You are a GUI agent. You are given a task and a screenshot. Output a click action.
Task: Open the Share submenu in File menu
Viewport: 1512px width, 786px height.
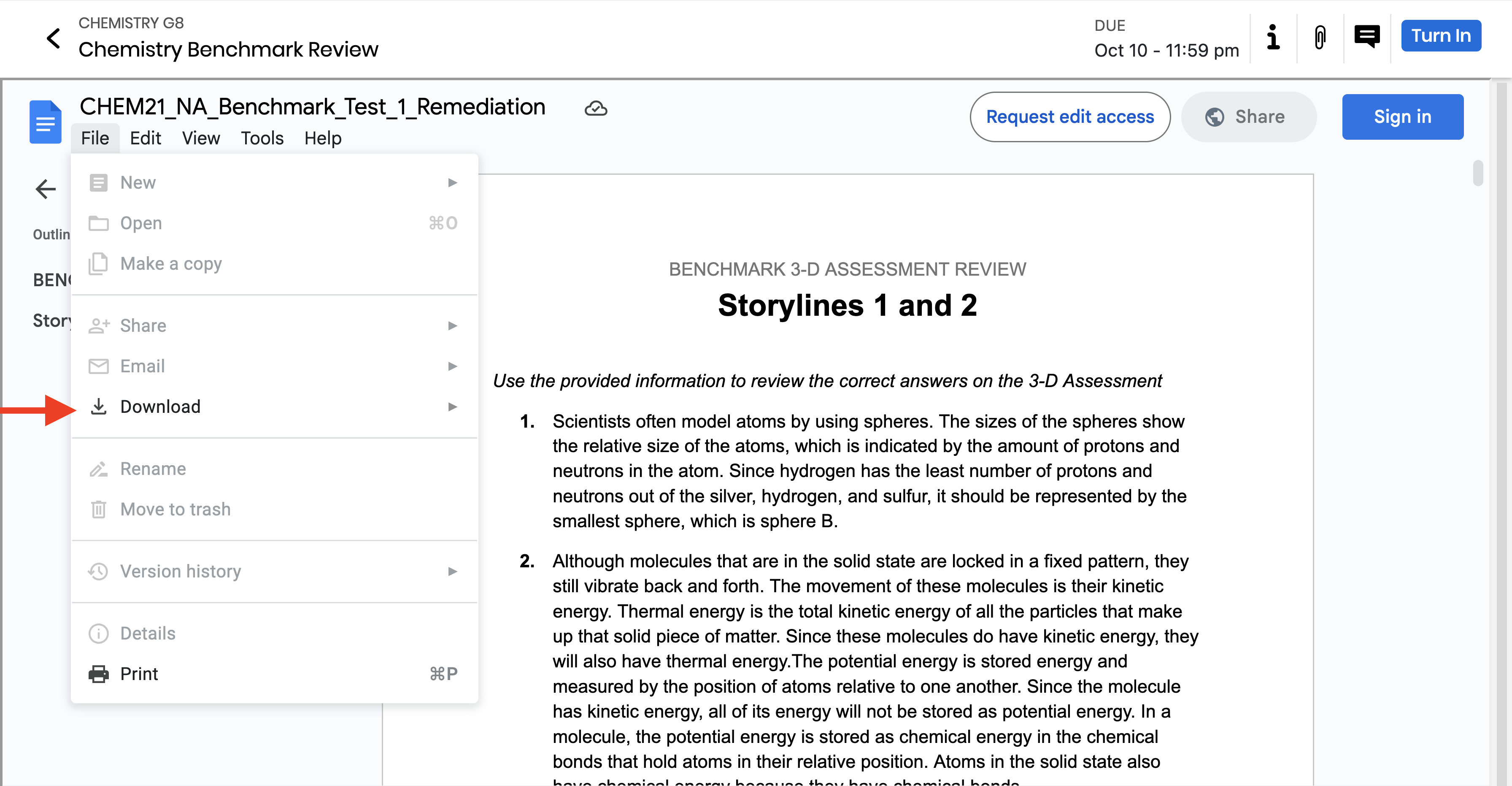click(452, 325)
